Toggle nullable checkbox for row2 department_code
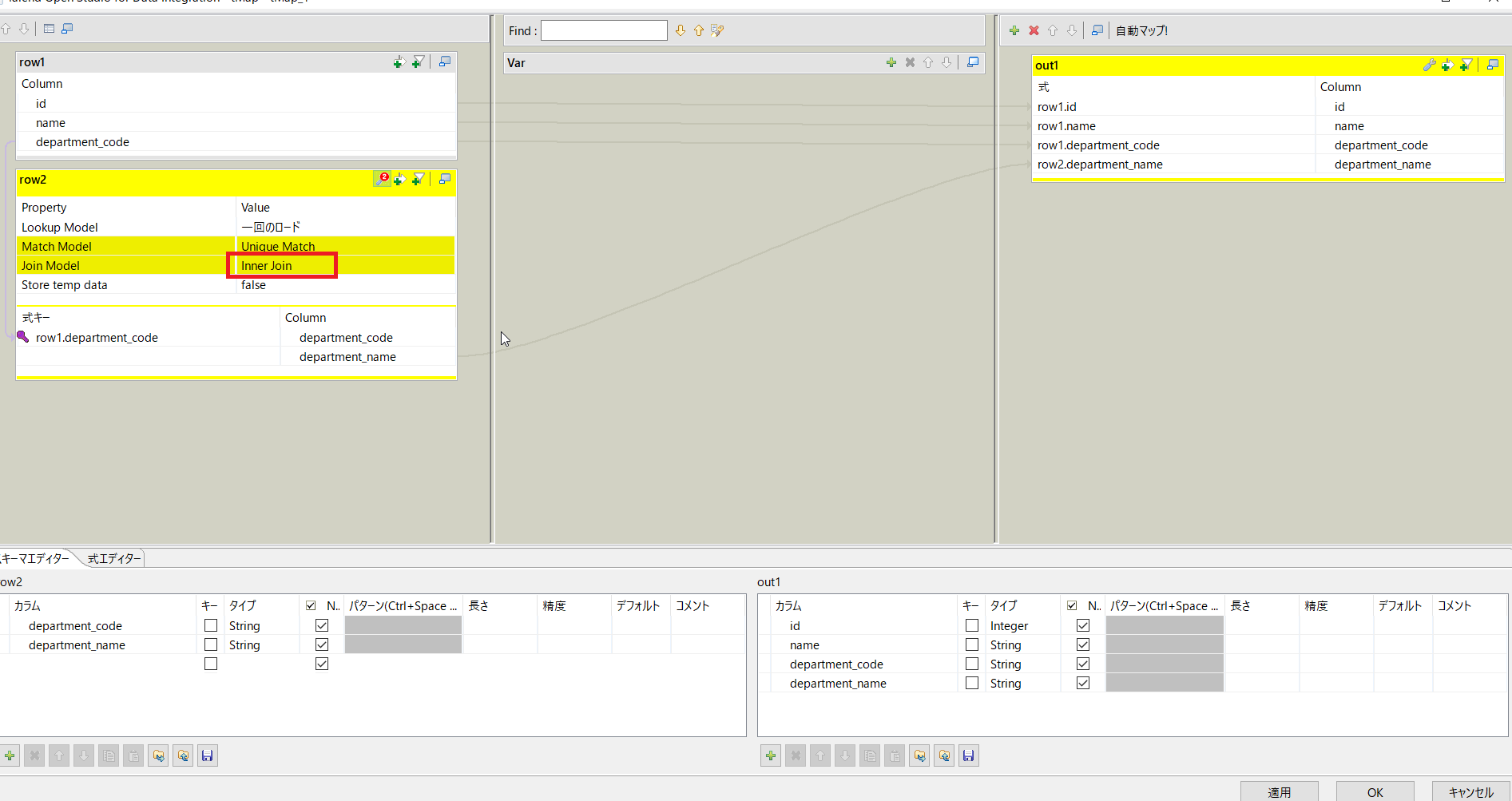This screenshot has height=801, width=1512. [x=322, y=625]
